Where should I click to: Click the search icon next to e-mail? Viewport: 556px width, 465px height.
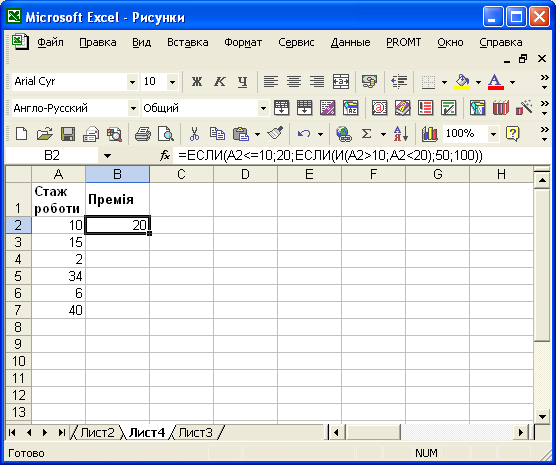[114, 134]
